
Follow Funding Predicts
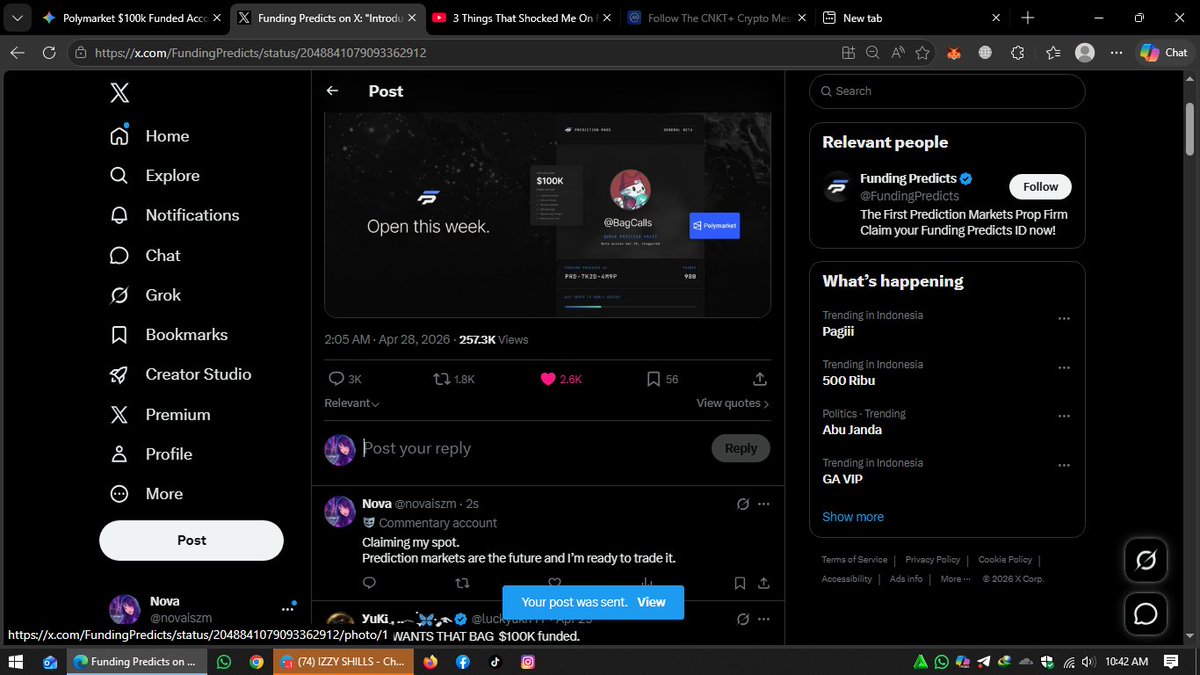tap(1040, 187)
